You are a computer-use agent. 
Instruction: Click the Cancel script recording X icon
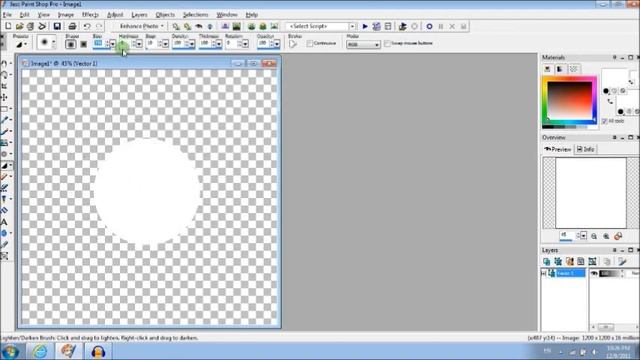[x=452, y=26]
